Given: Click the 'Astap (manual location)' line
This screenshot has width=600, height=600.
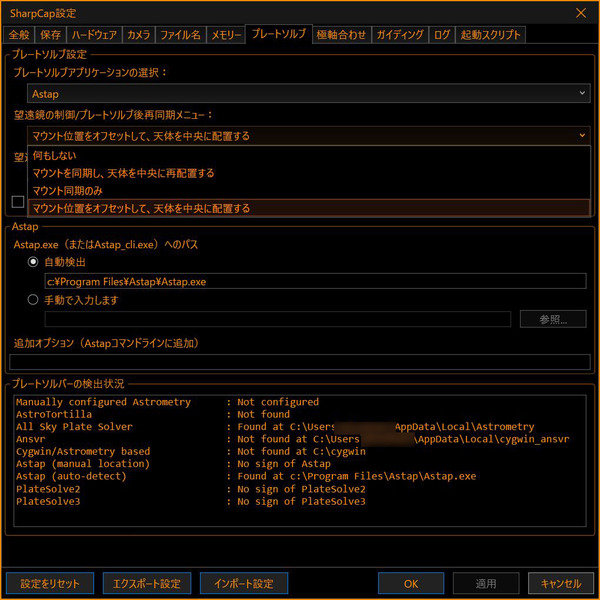Looking at the screenshot, I should pyautogui.click(x=173, y=464).
